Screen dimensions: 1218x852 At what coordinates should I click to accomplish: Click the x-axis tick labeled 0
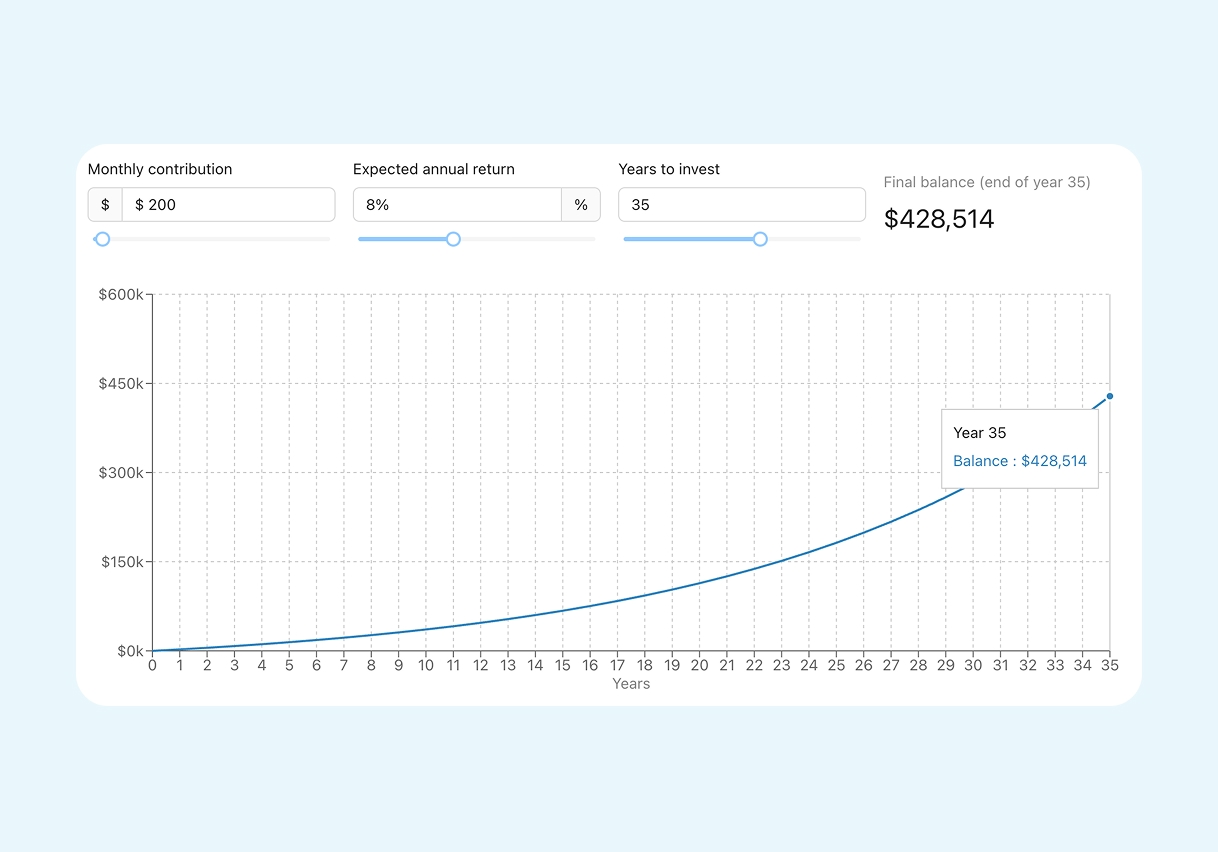[152, 665]
